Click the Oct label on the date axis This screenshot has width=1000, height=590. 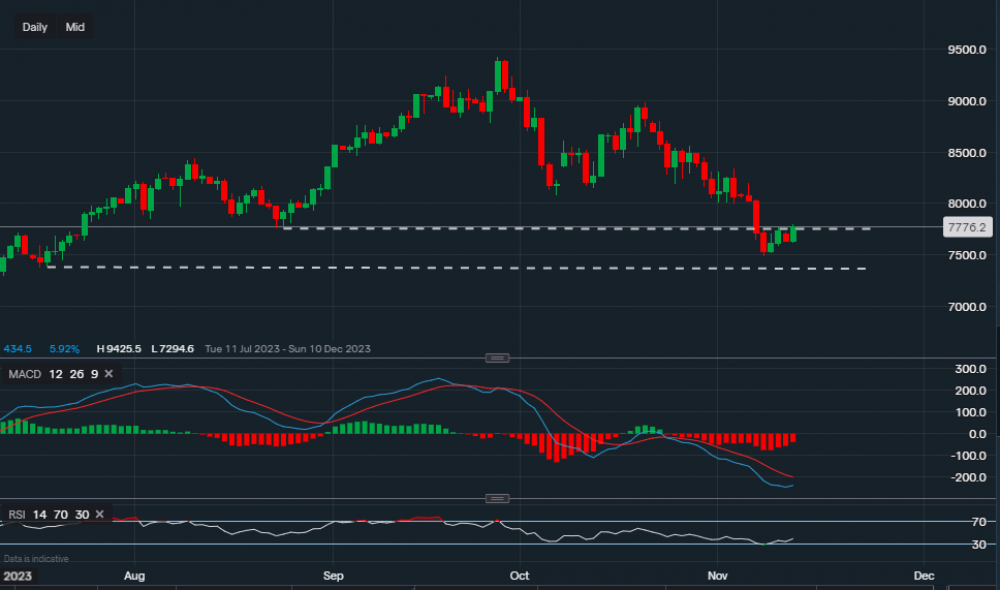point(519,576)
